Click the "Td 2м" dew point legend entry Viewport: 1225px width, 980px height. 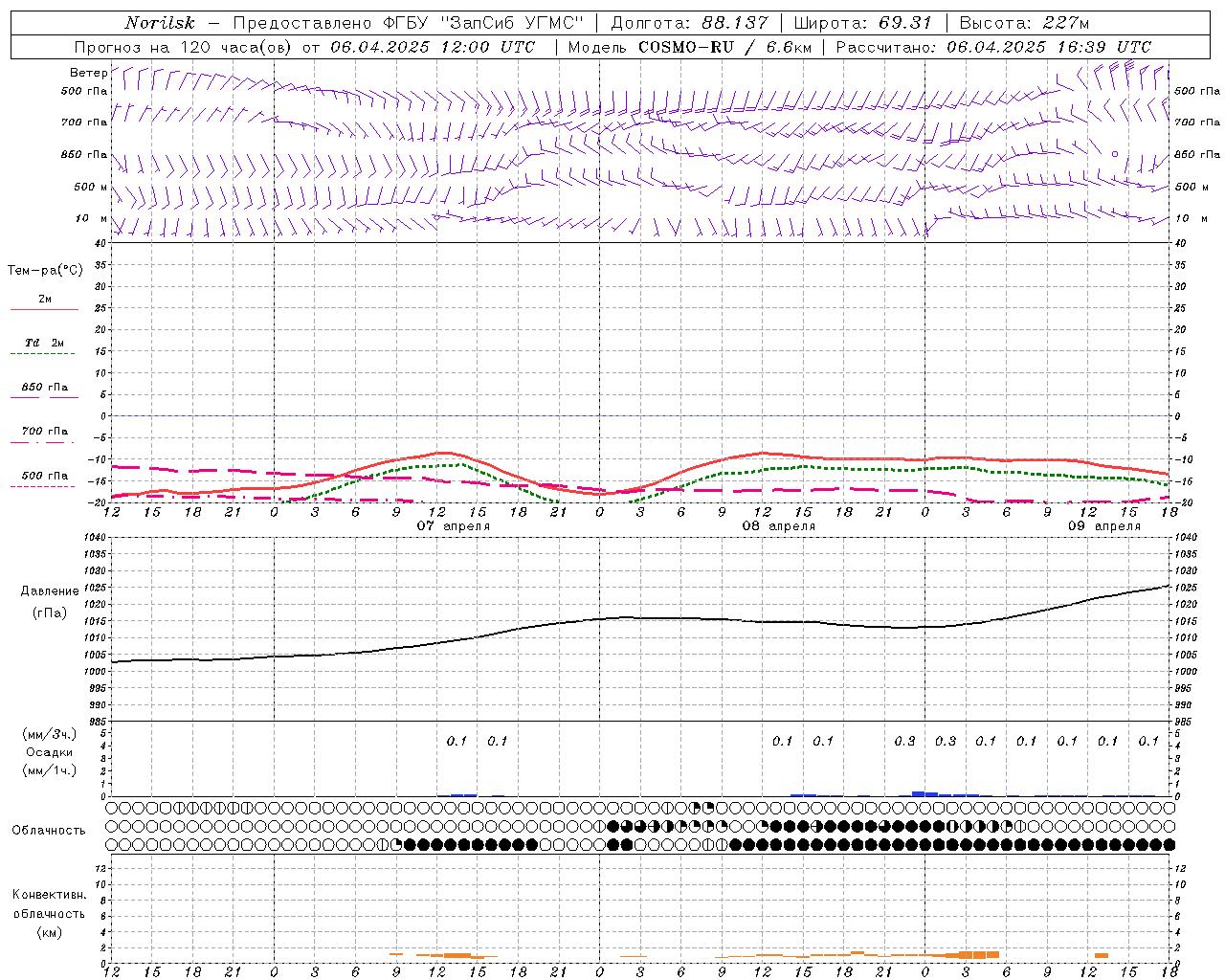(44, 343)
